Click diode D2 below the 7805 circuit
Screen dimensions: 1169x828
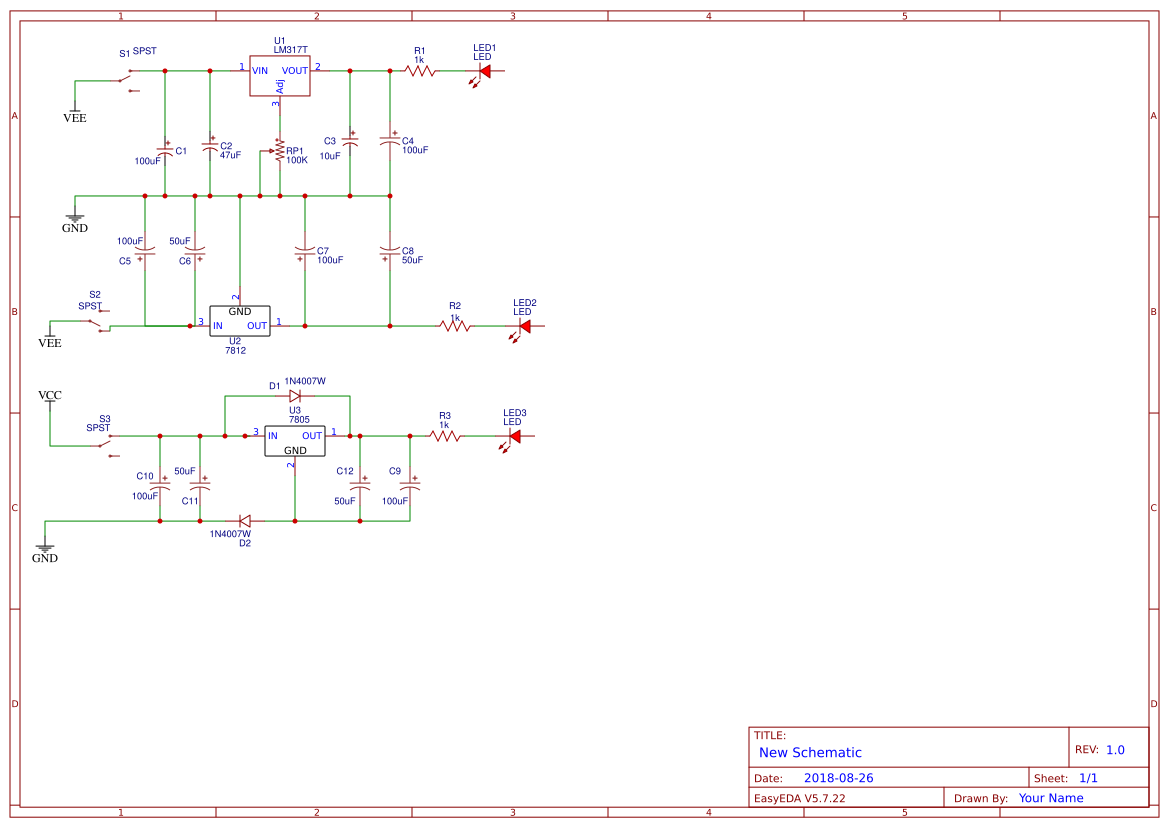246,522
